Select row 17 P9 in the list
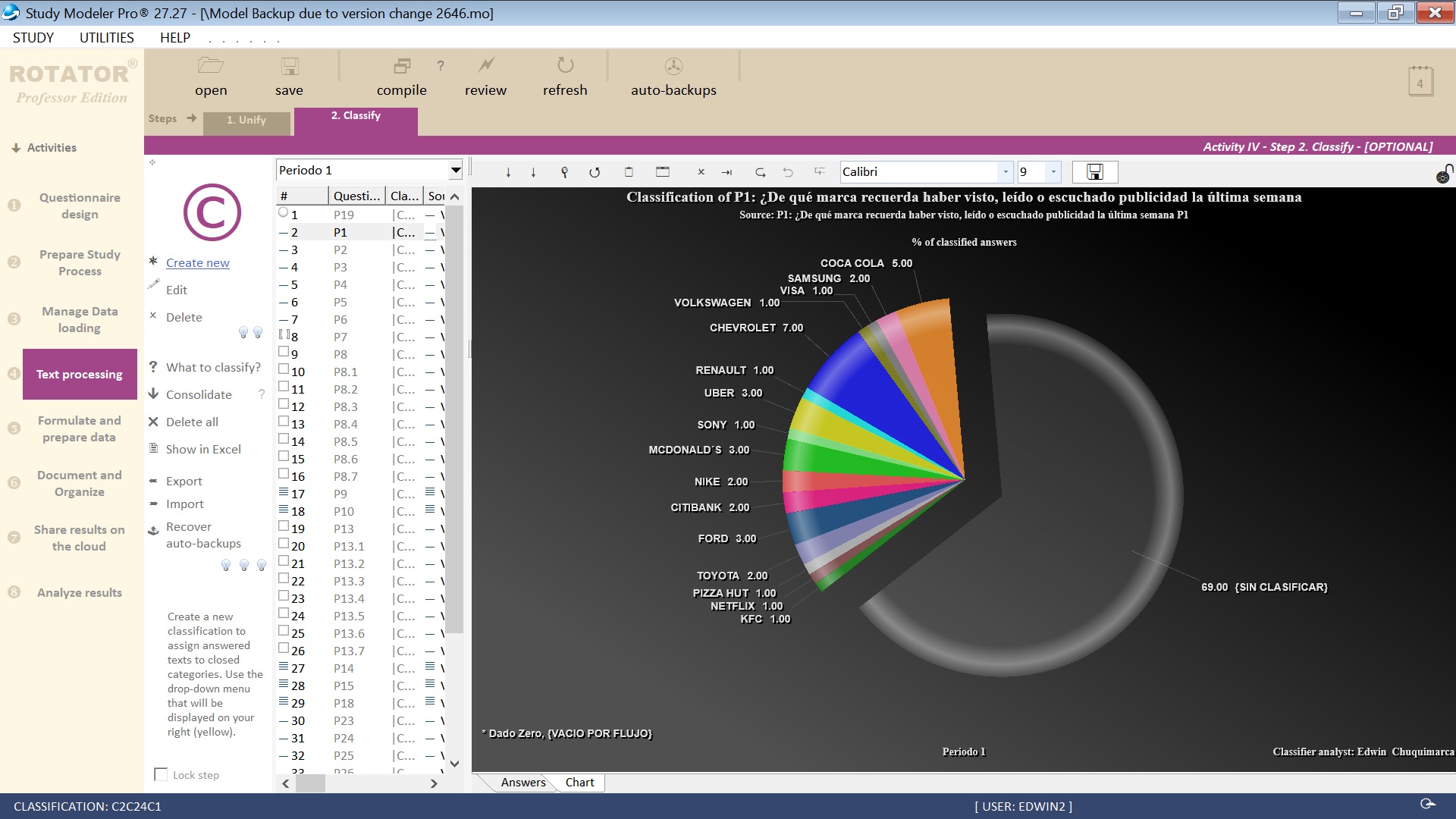The image size is (1456, 819). [361, 494]
